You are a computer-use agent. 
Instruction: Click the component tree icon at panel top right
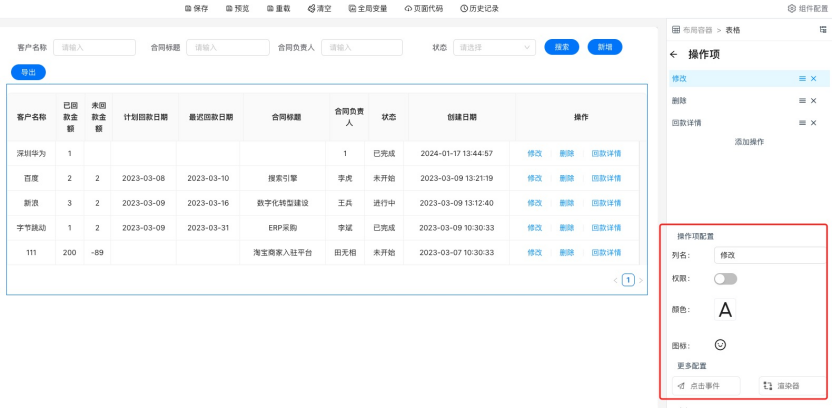coord(823,30)
